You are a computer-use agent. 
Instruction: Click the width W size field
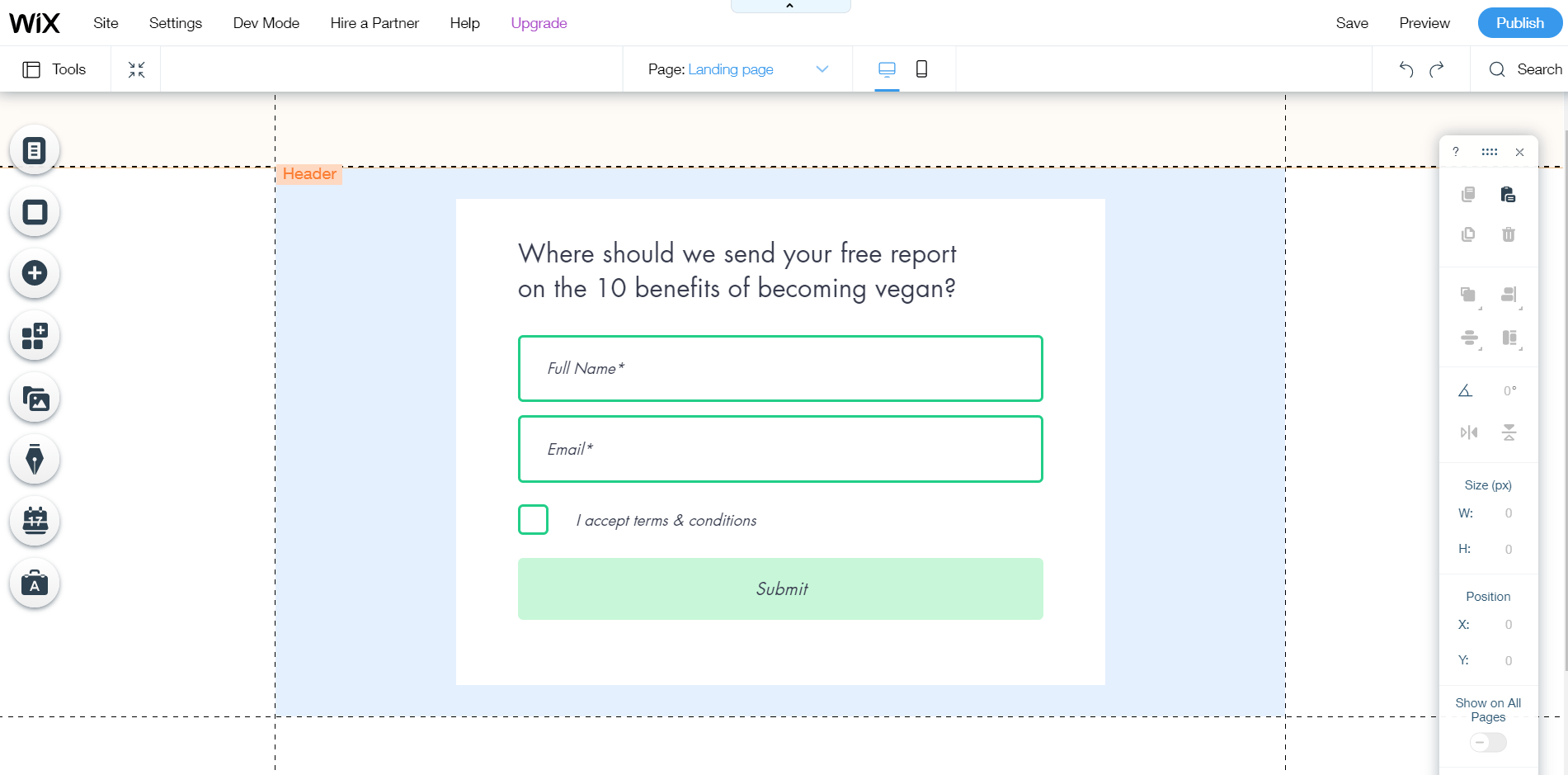[x=1508, y=513]
